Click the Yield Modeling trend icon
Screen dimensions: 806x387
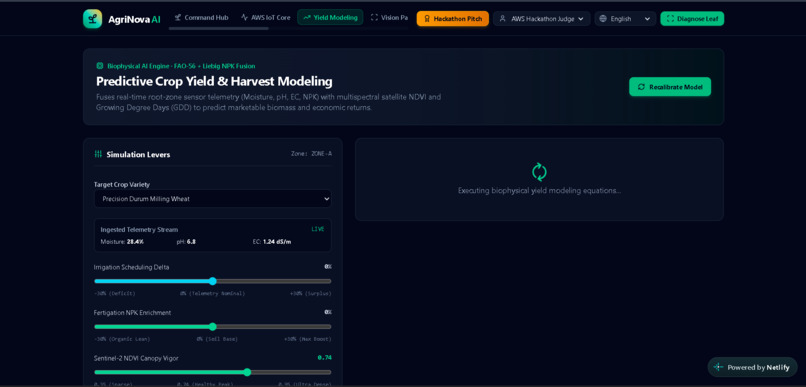pos(307,17)
